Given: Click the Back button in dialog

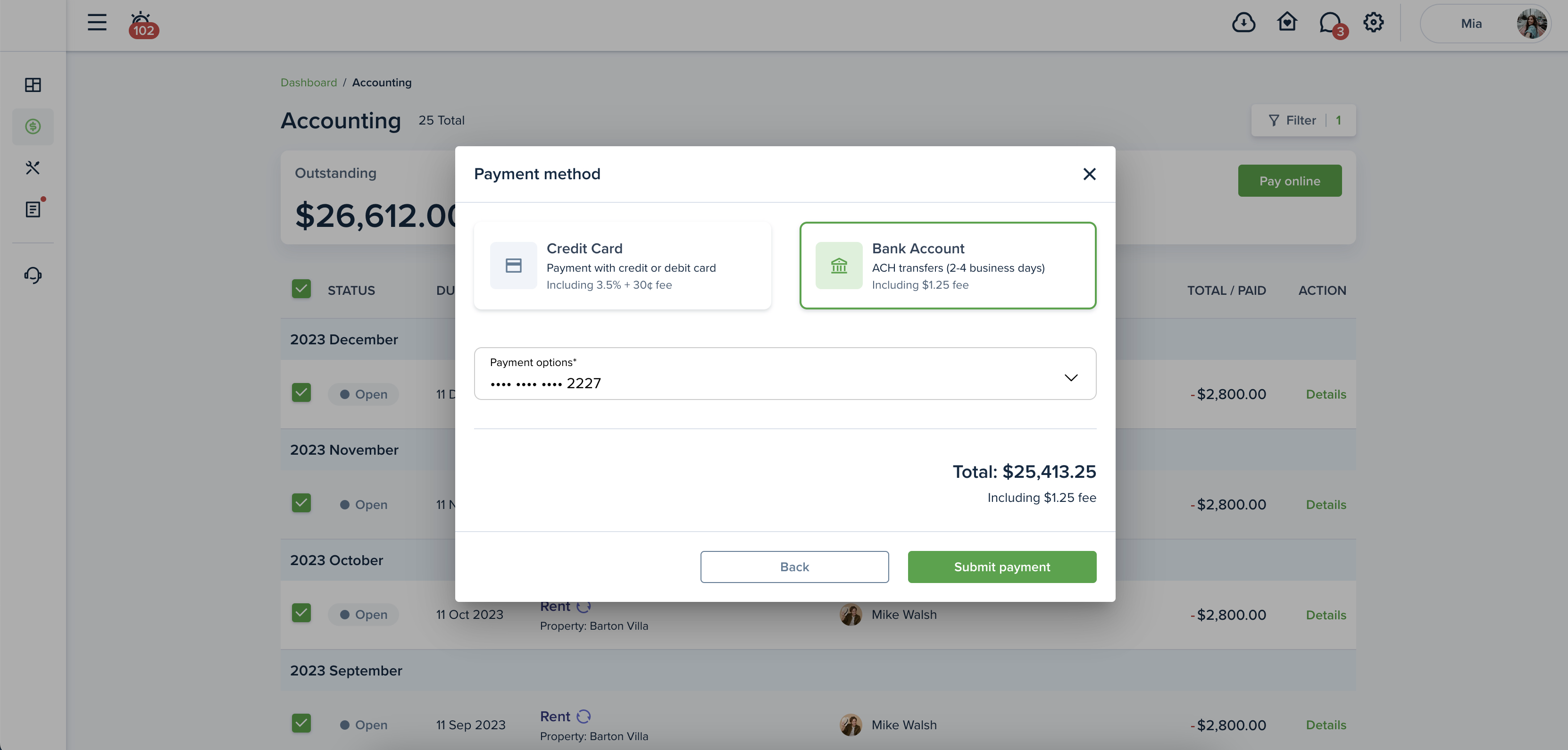Looking at the screenshot, I should pos(794,567).
